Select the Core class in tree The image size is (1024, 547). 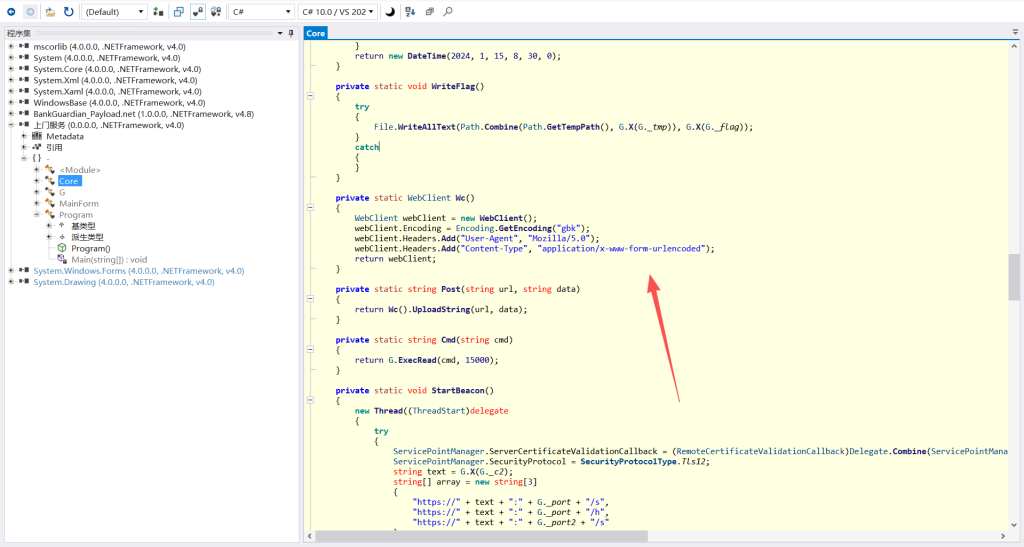pos(69,181)
